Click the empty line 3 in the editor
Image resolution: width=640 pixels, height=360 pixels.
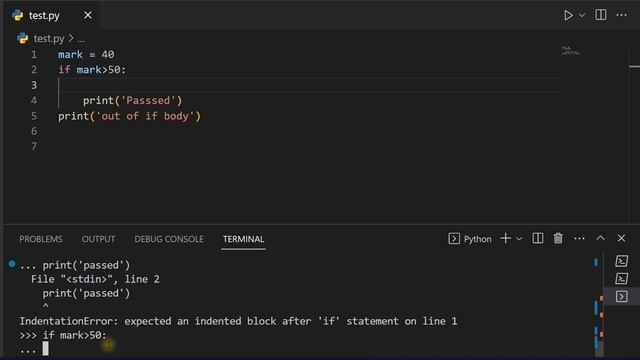(x=308, y=85)
